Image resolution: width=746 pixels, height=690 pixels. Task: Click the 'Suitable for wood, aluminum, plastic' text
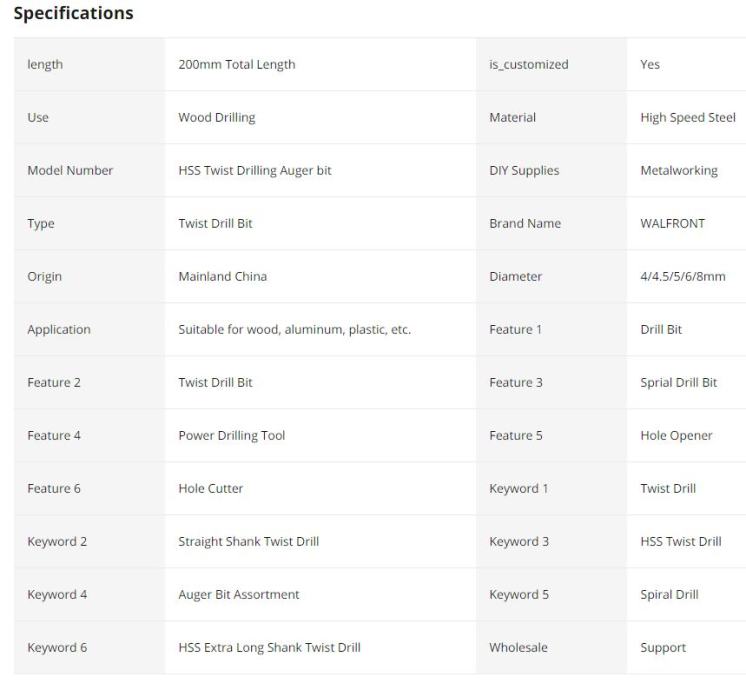pos(294,330)
